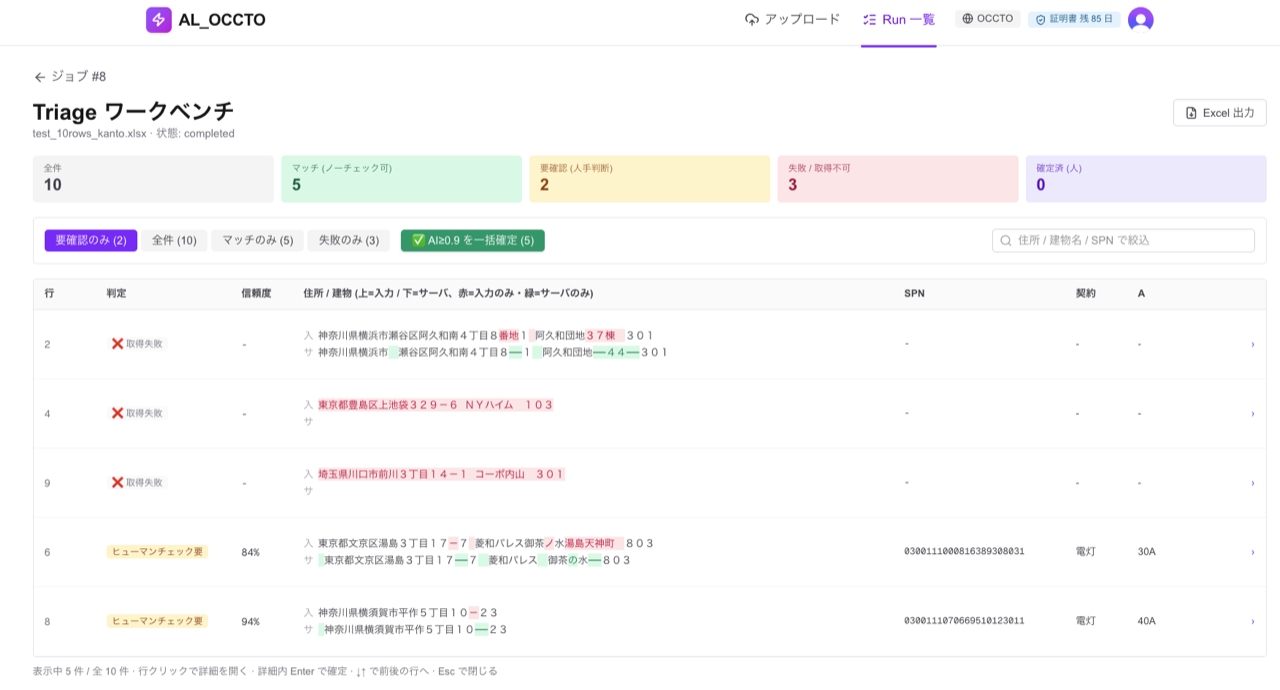Click the red X icon in row 9
The height and width of the screenshot is (690, 1280).
[117, 482]
